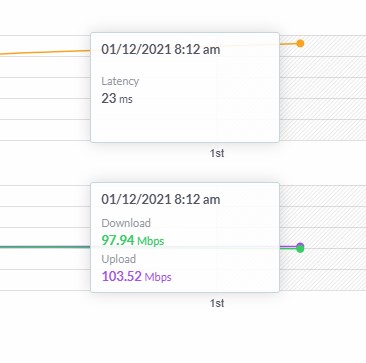Click the purple upload data point
Image resolution: width=366 pixels, height=363 pixels.
[300, 245]
